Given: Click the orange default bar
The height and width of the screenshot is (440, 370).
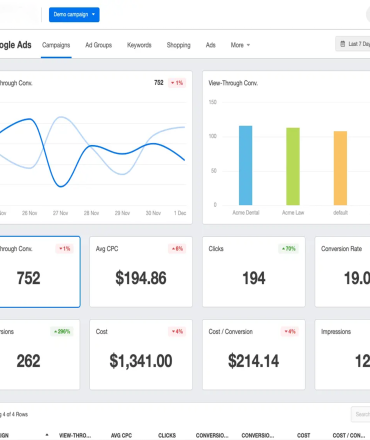Looking at the screenshot, I should pyautogui.click(x=340, y=168).
